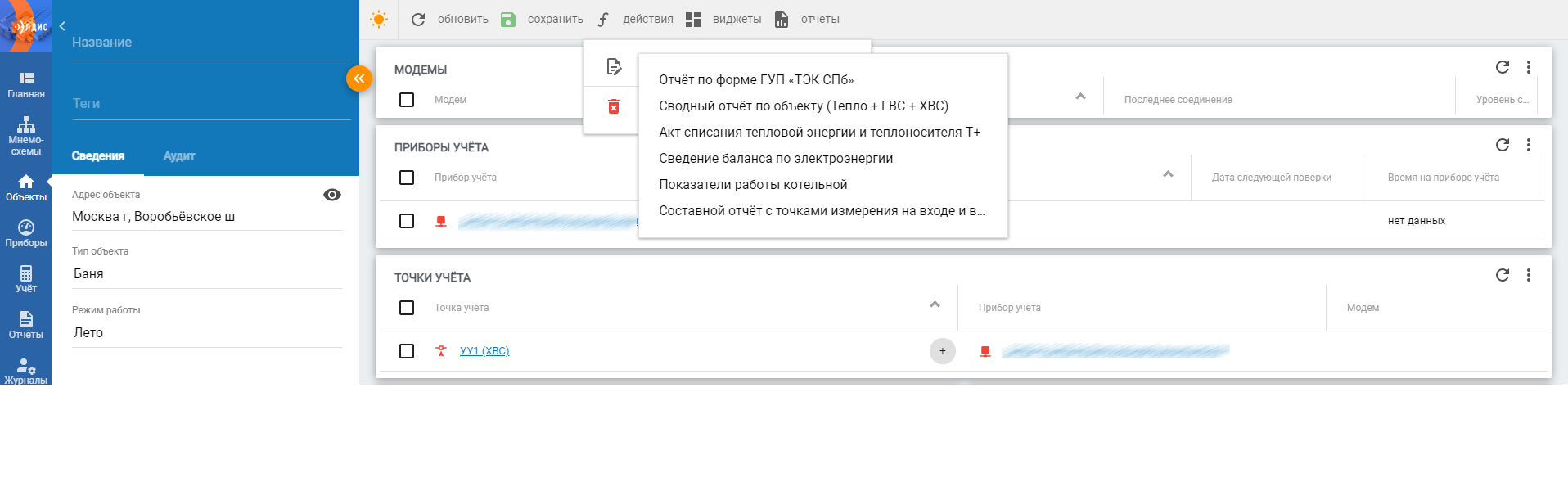The image size is (1568, 491).
Task: Collapse the side panel with orange arrow button
Action: (x=359, y=79)
